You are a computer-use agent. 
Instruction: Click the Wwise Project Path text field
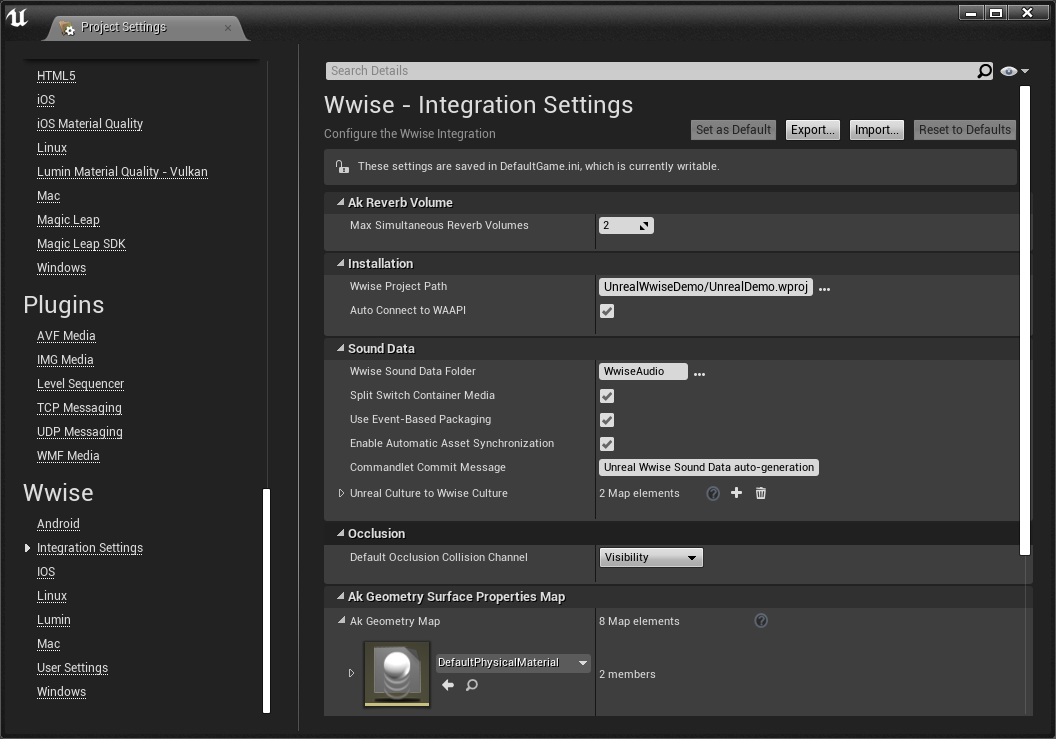pos(705,287)
